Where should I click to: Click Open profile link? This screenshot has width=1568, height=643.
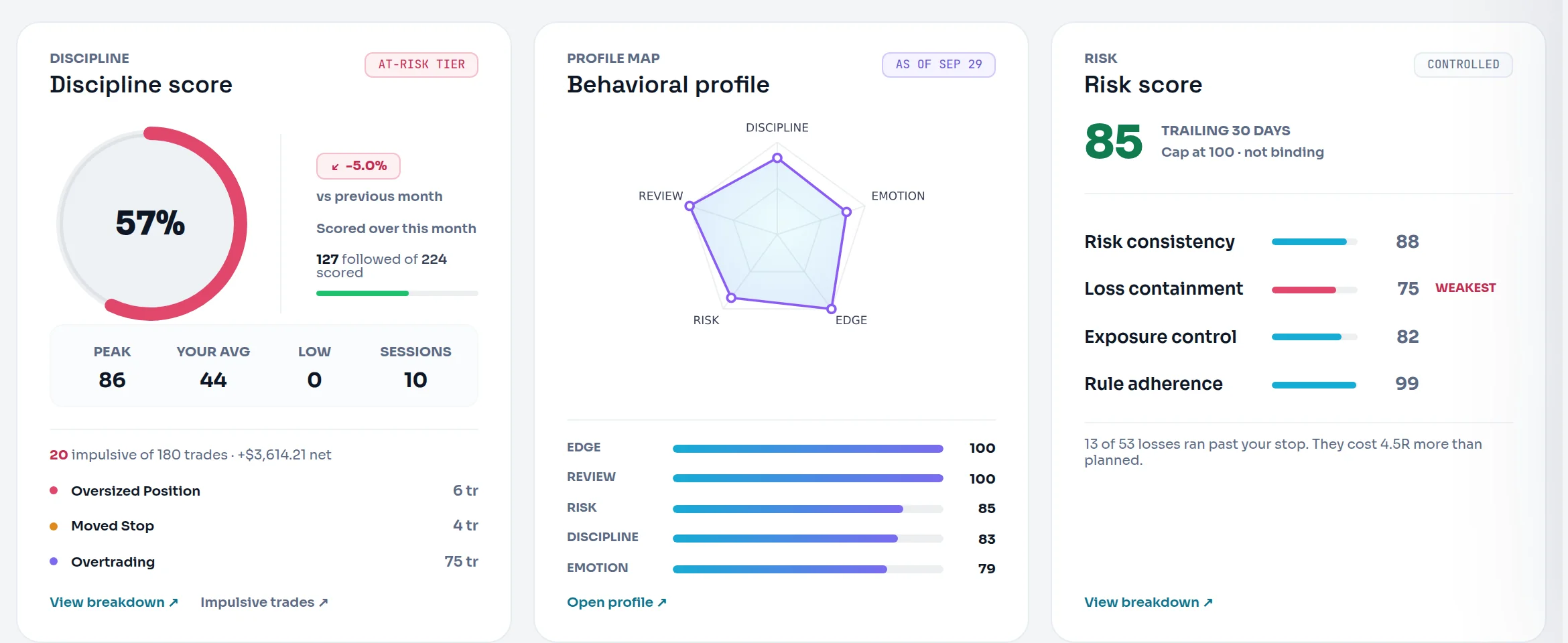coord(616,602)
